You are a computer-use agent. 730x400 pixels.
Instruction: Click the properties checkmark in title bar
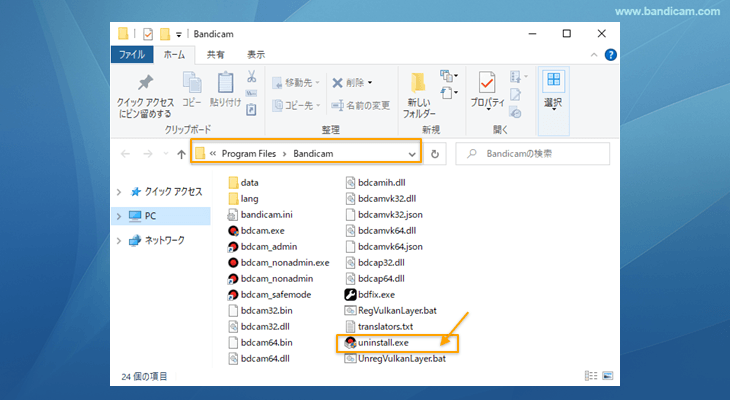(148, 34)
